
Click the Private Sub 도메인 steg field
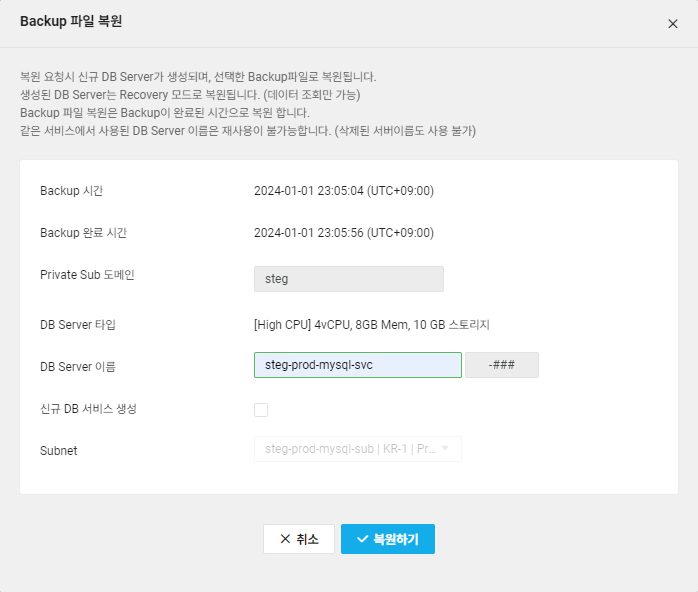point(348,279)
